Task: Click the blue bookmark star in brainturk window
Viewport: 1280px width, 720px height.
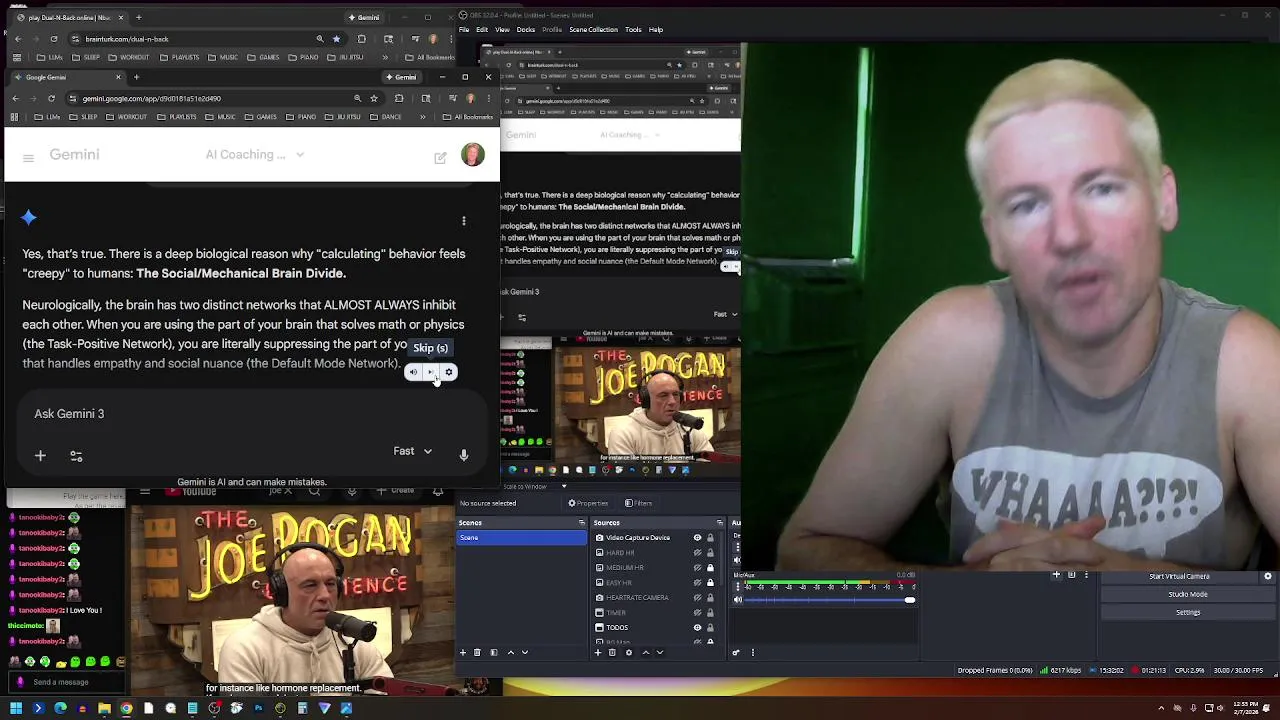Action: [336, 39]
